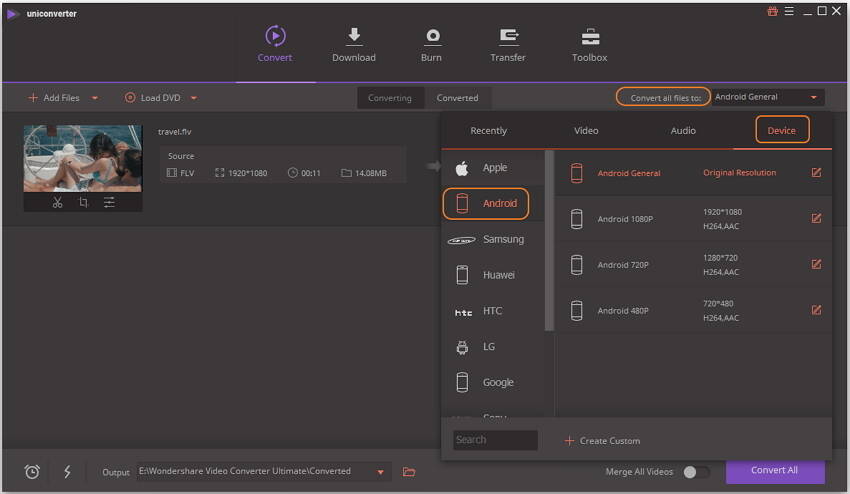
Task: Click Create Custom preset
Action: [602, 441]
